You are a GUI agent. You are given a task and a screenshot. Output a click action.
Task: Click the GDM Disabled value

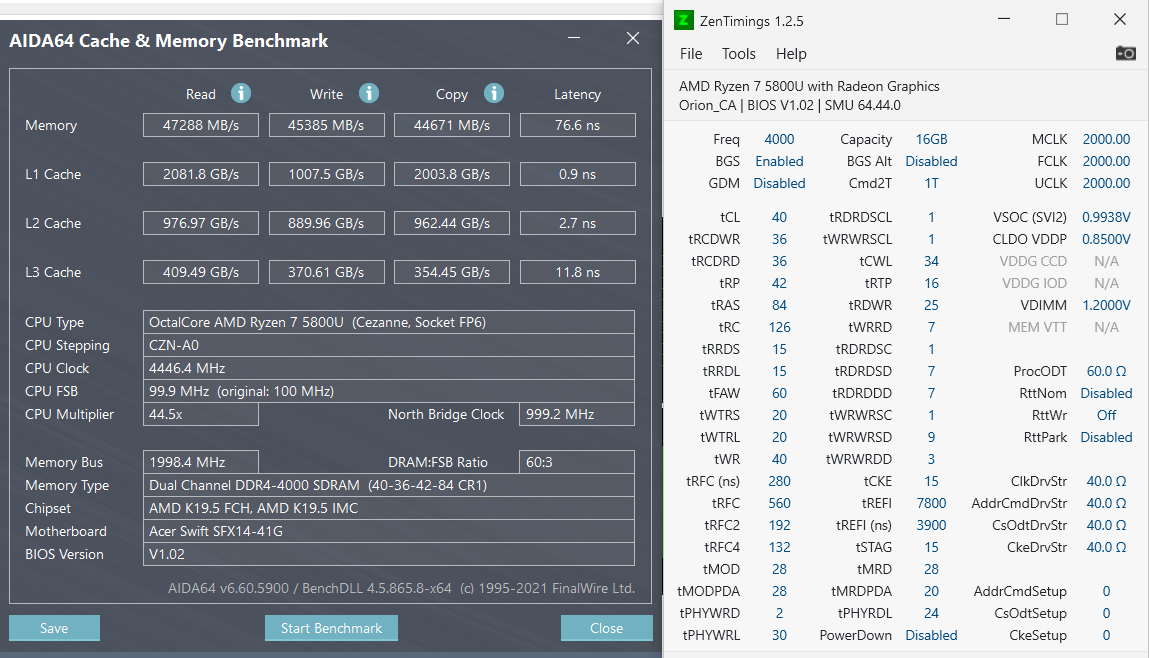(x=779, y=183)
